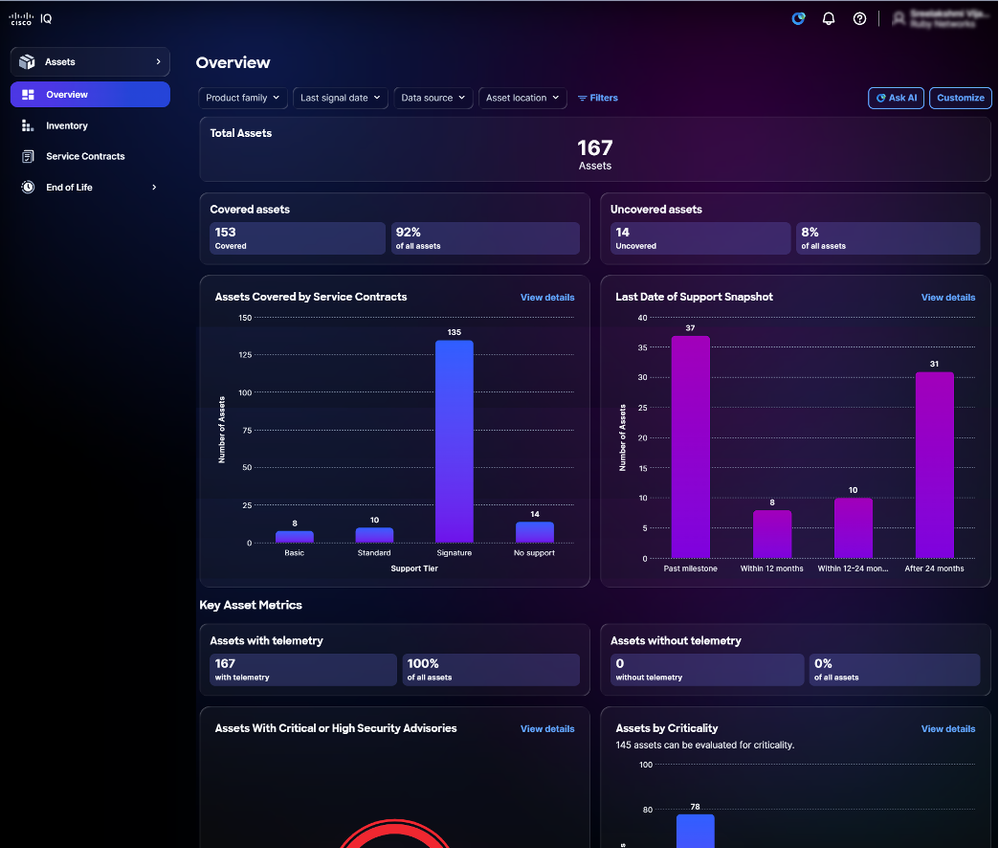Viewport: 999px width, 848px height.
Task: View details for Assets Covered by Service Contracts
Action: (x=547, y=298)
